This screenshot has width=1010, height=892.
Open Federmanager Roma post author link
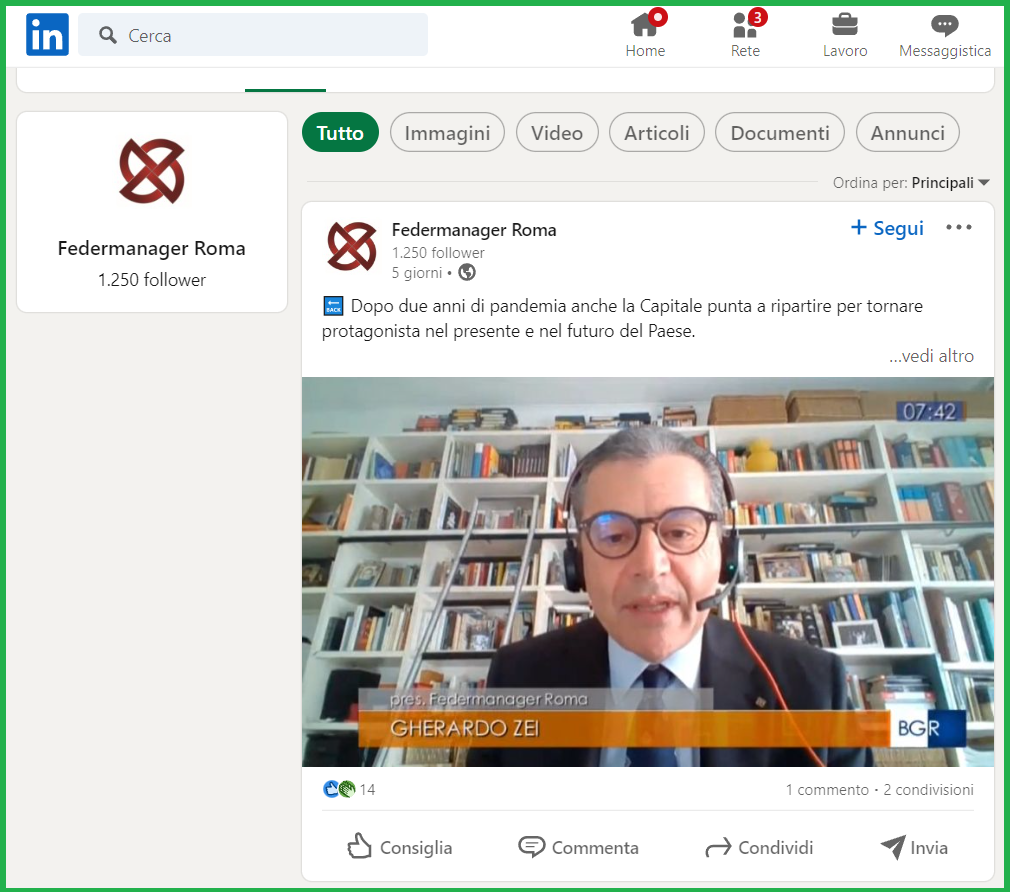474,230
